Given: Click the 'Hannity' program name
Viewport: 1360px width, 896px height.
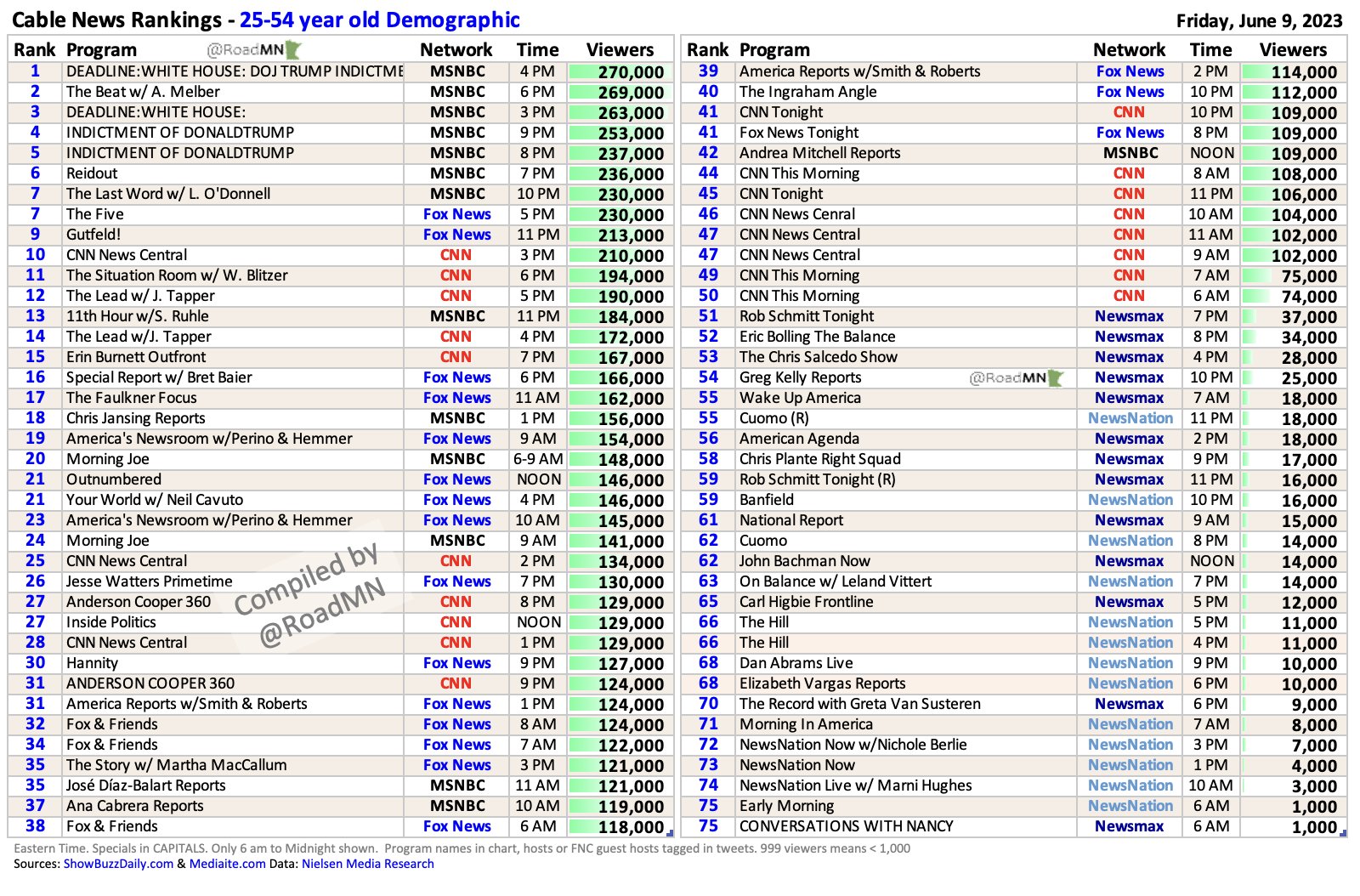Looking at the screenshot, I should tap(92, 663).
